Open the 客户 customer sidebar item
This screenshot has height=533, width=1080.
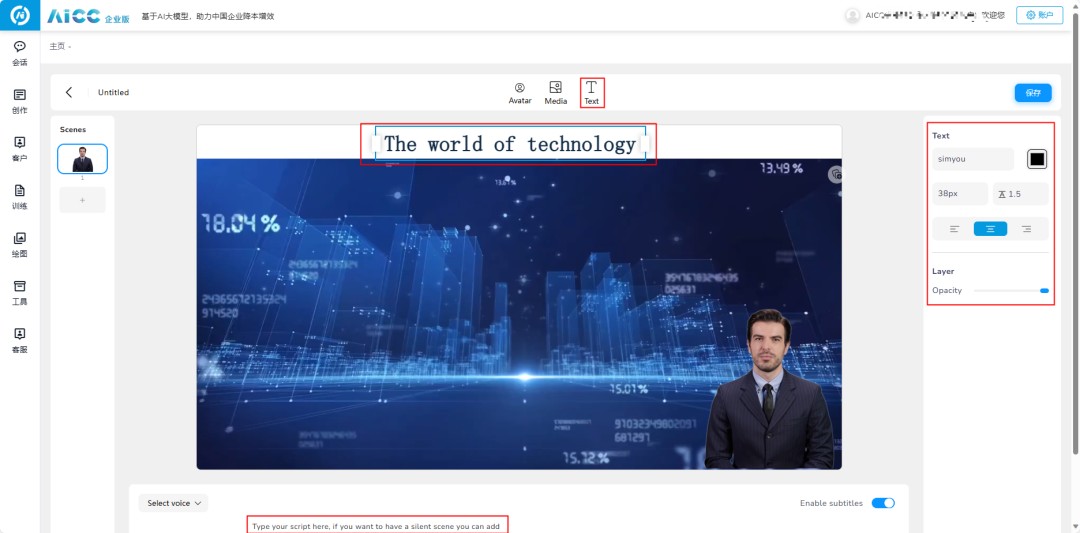[20, 149]
